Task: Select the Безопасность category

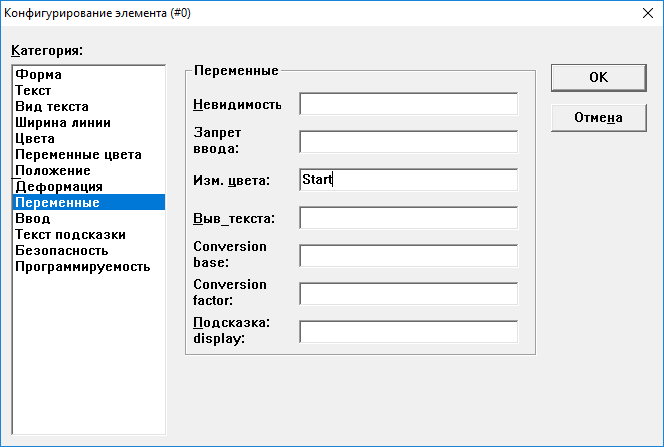Action: coord(61,251)
